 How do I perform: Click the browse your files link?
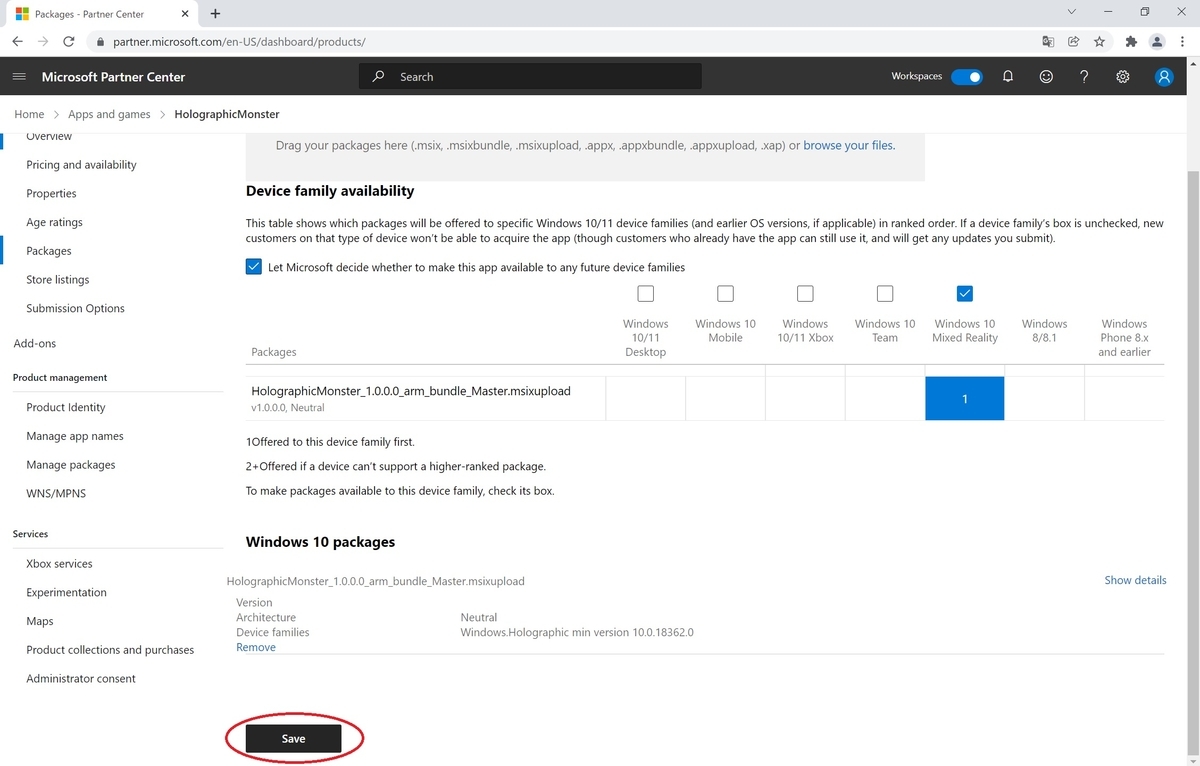tap(849, 145)
